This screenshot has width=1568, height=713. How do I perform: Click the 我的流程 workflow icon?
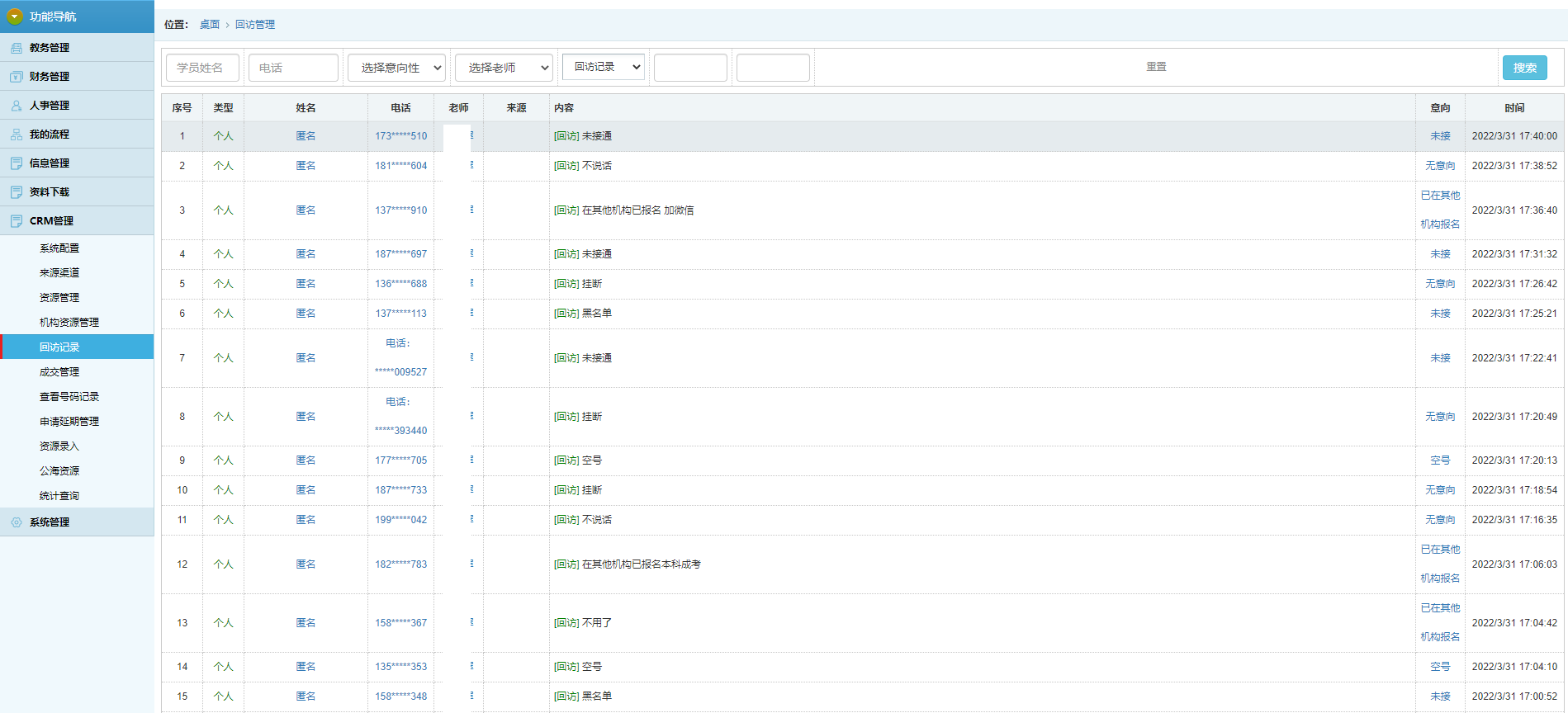pyautogui.click(x=16, y=135)
